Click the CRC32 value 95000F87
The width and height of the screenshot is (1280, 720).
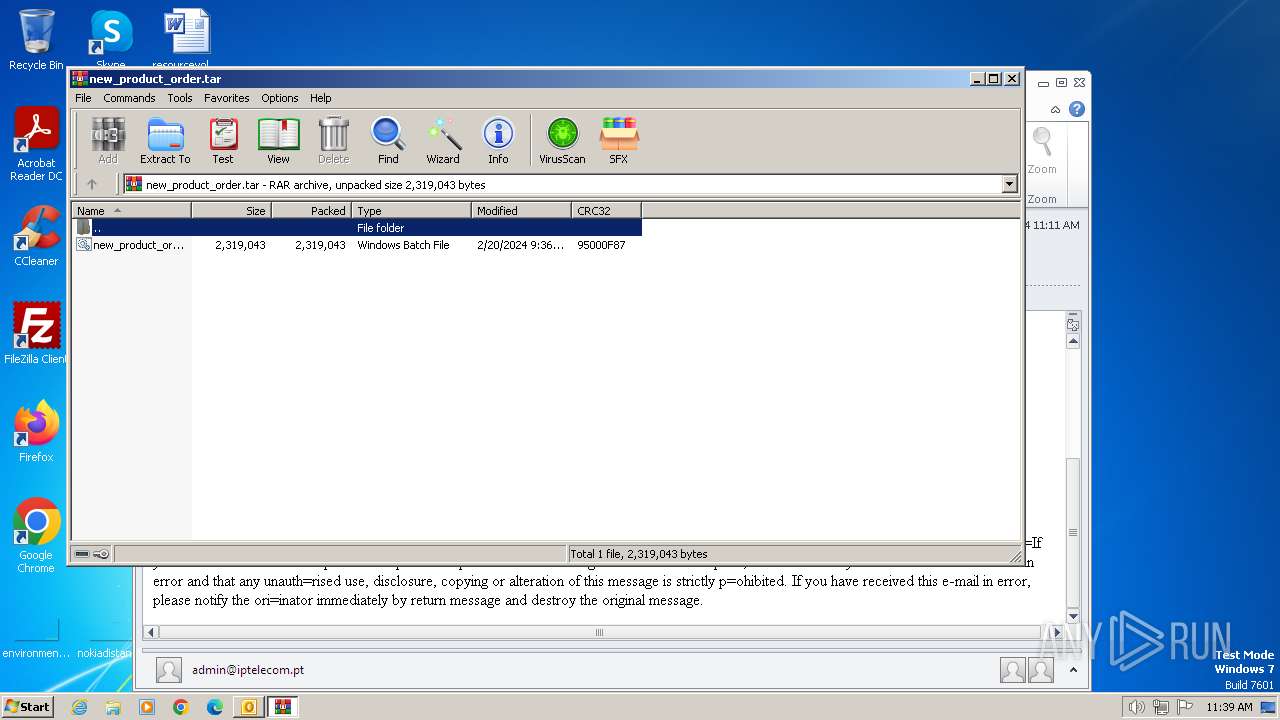601,245
